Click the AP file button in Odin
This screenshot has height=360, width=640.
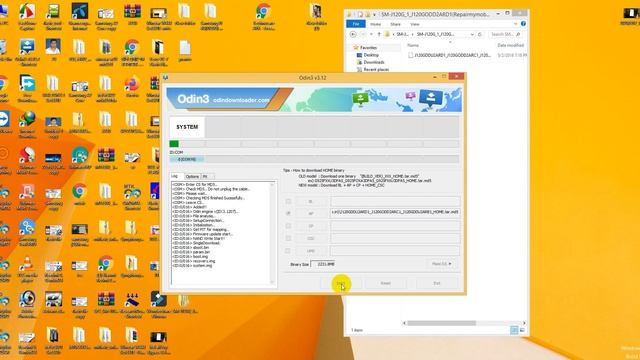pos(311,213)
